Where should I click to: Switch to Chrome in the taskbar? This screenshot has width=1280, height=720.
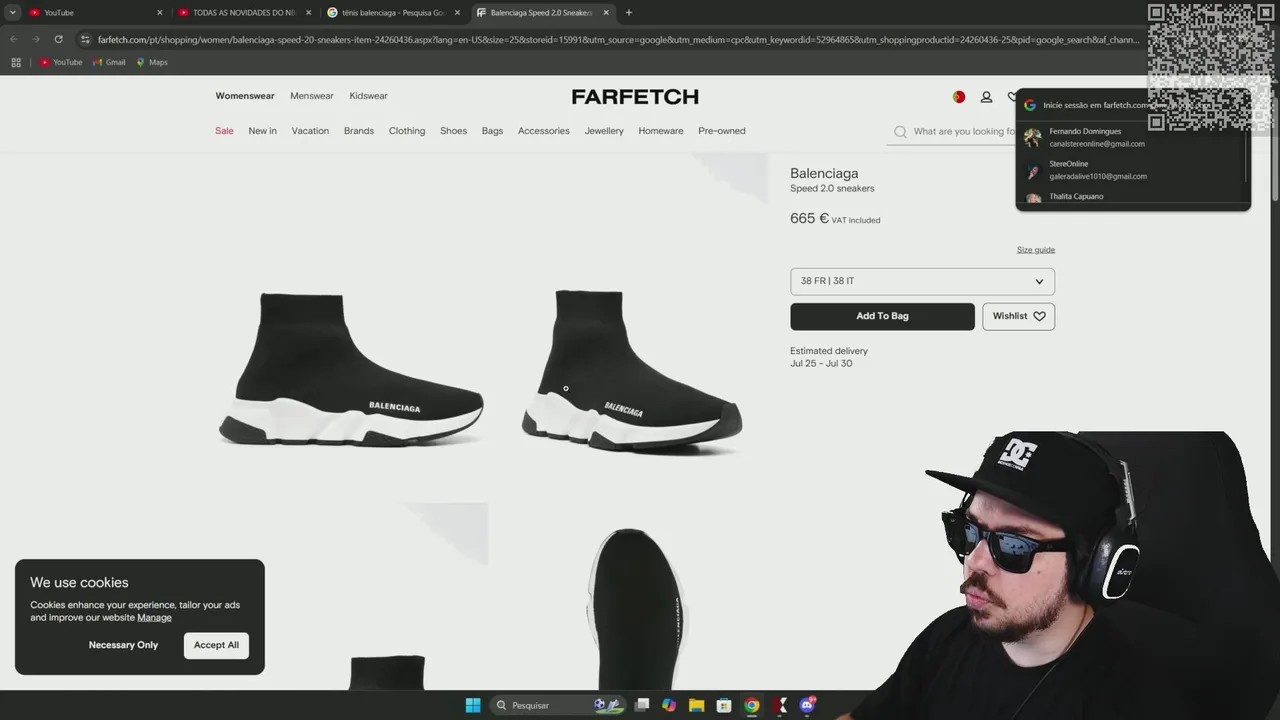751,705
